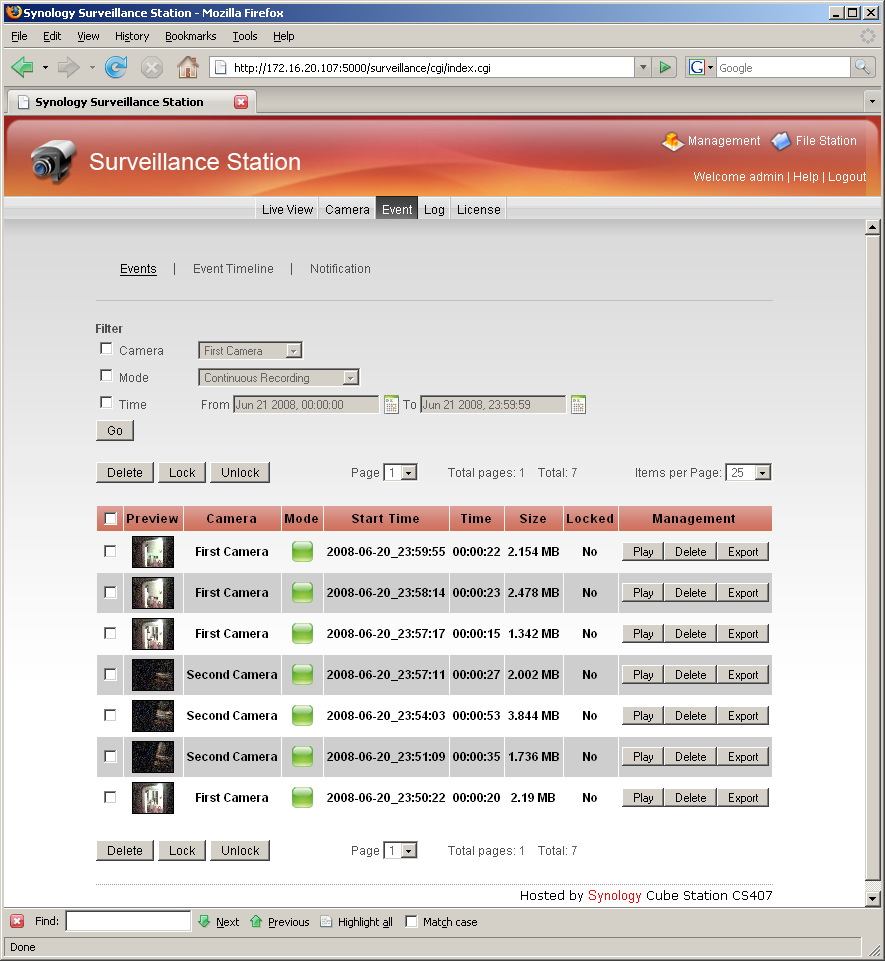Open the Event Timeline link

click(x=234, y=268)
